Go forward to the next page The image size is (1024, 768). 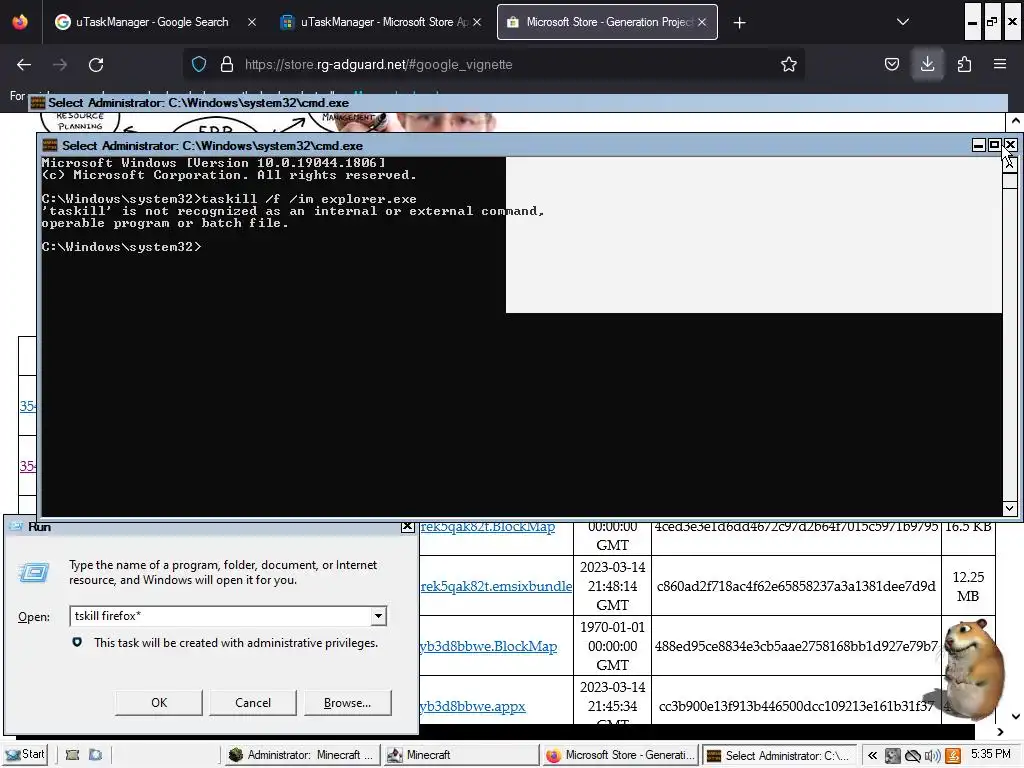click(59, 64)
